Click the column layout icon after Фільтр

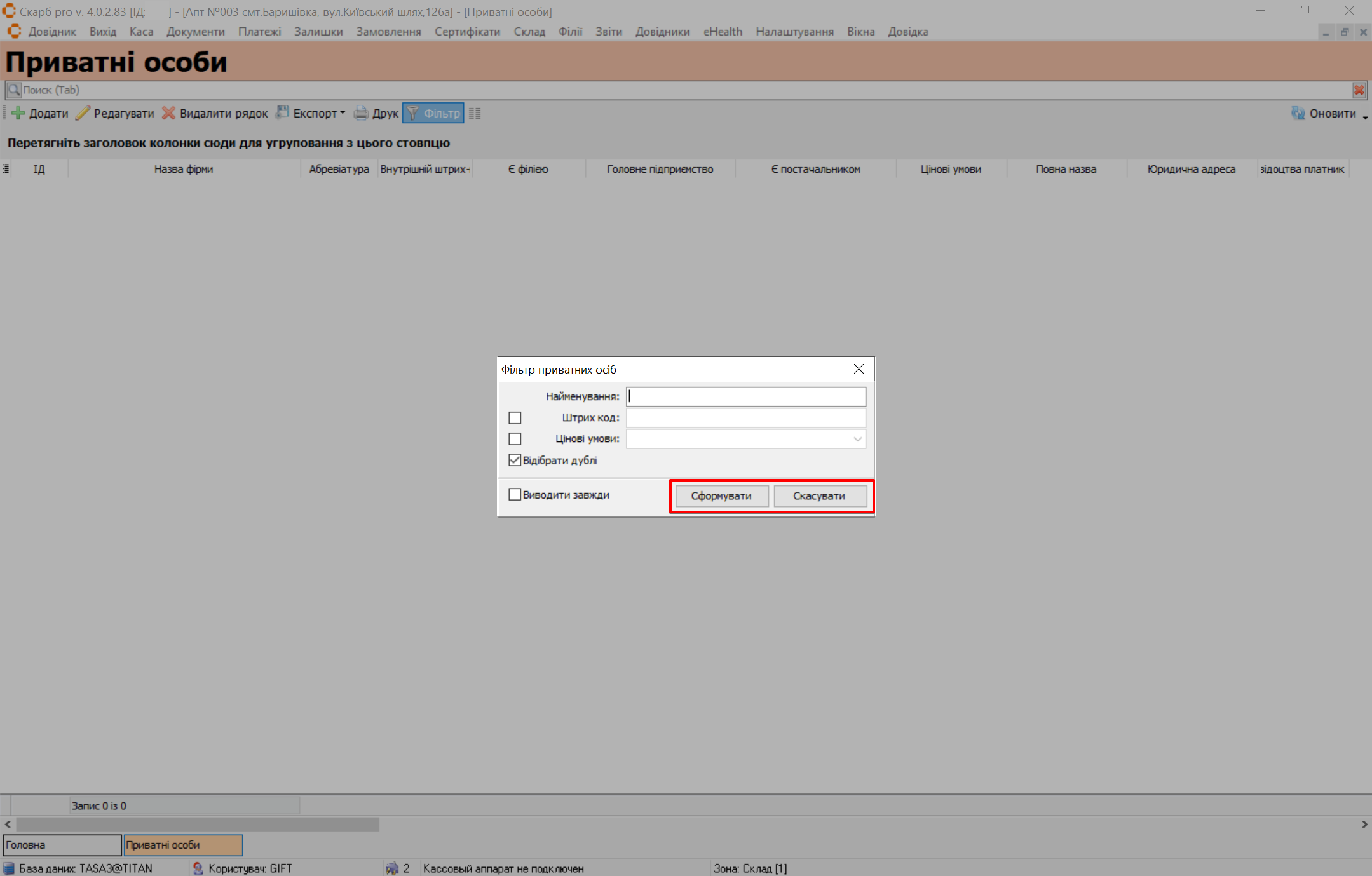click(475, 113)
